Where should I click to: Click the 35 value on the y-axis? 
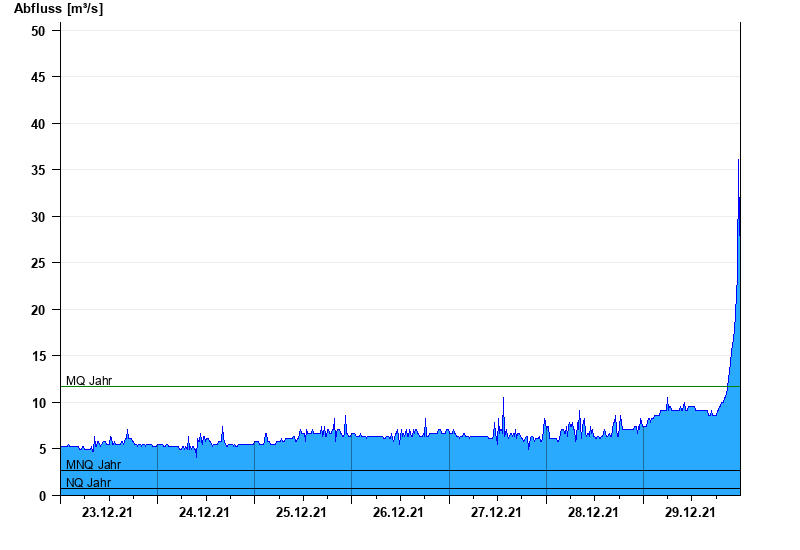39,170
